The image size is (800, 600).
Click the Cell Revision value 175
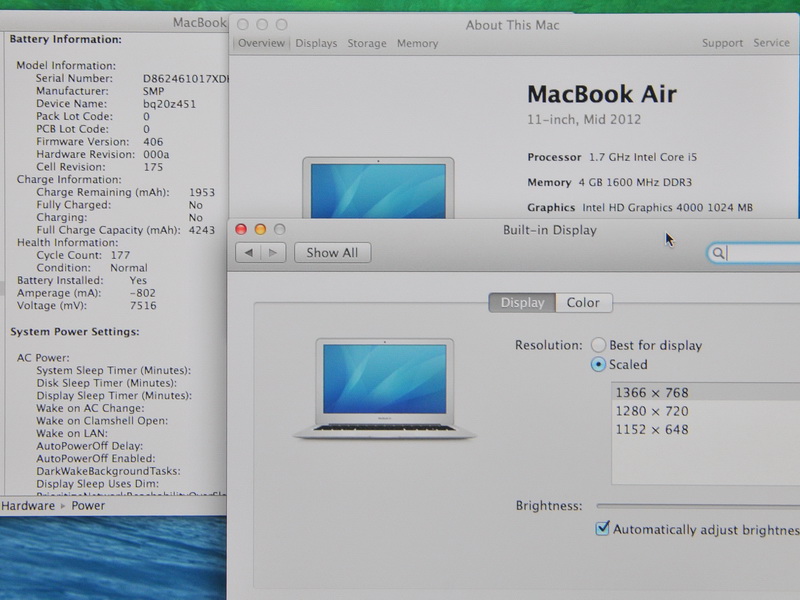click(x=153, y=167)
